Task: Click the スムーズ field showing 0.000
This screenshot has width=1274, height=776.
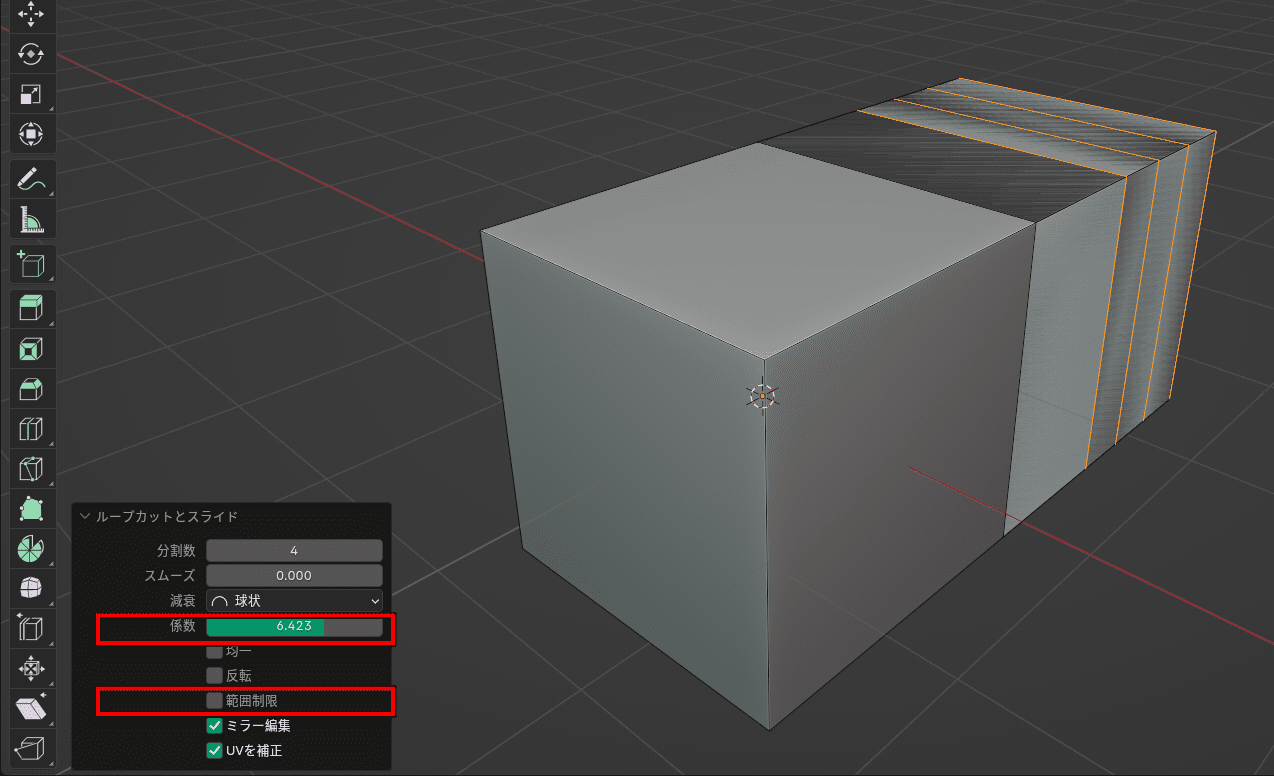Action: coord(294,576)
